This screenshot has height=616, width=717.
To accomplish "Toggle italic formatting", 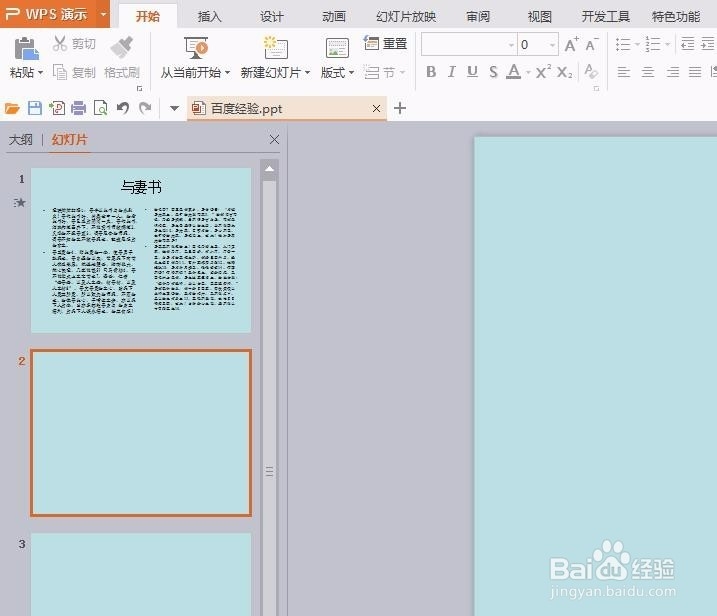I will 452,72.
